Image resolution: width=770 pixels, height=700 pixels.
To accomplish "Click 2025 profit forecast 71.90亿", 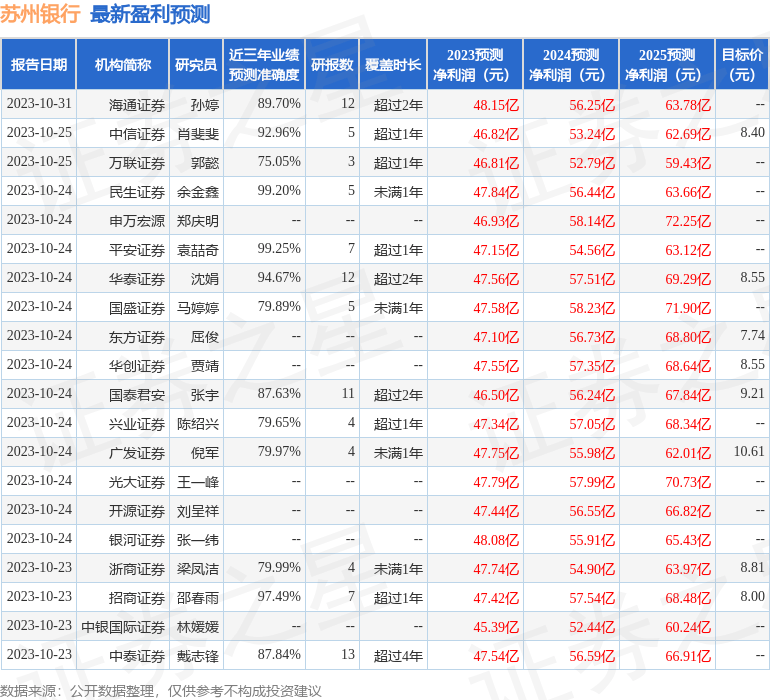I will point(688,308).
